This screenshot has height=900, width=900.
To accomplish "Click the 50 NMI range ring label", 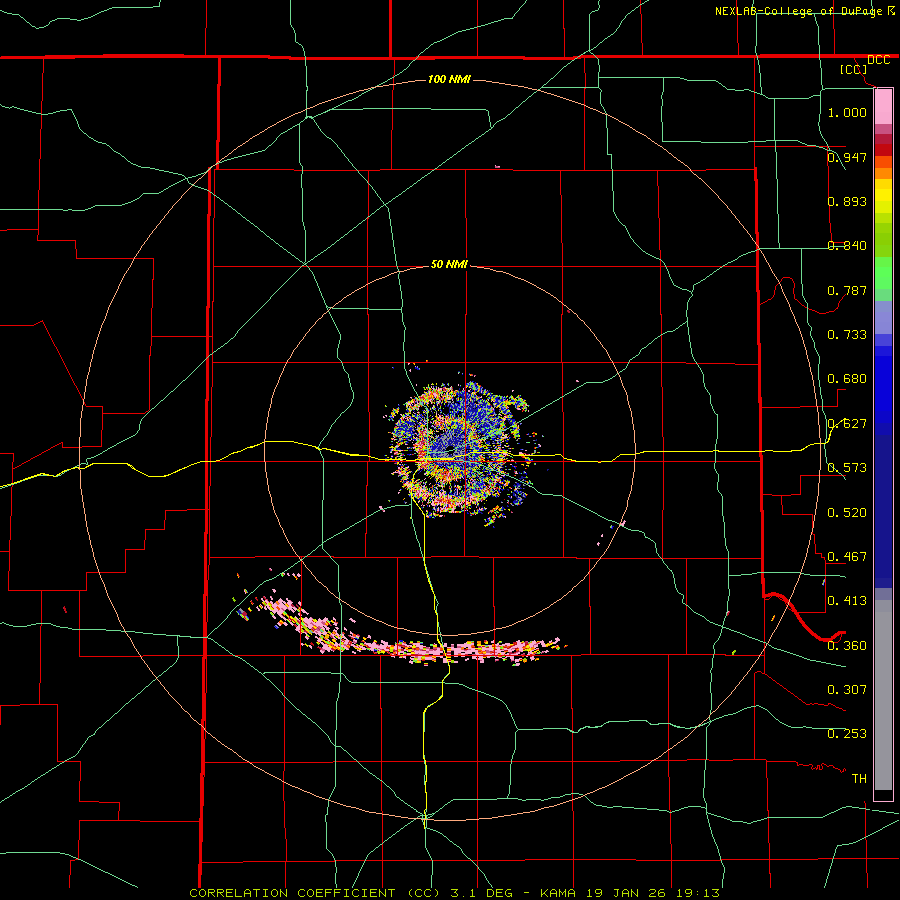I will point(449,264).
